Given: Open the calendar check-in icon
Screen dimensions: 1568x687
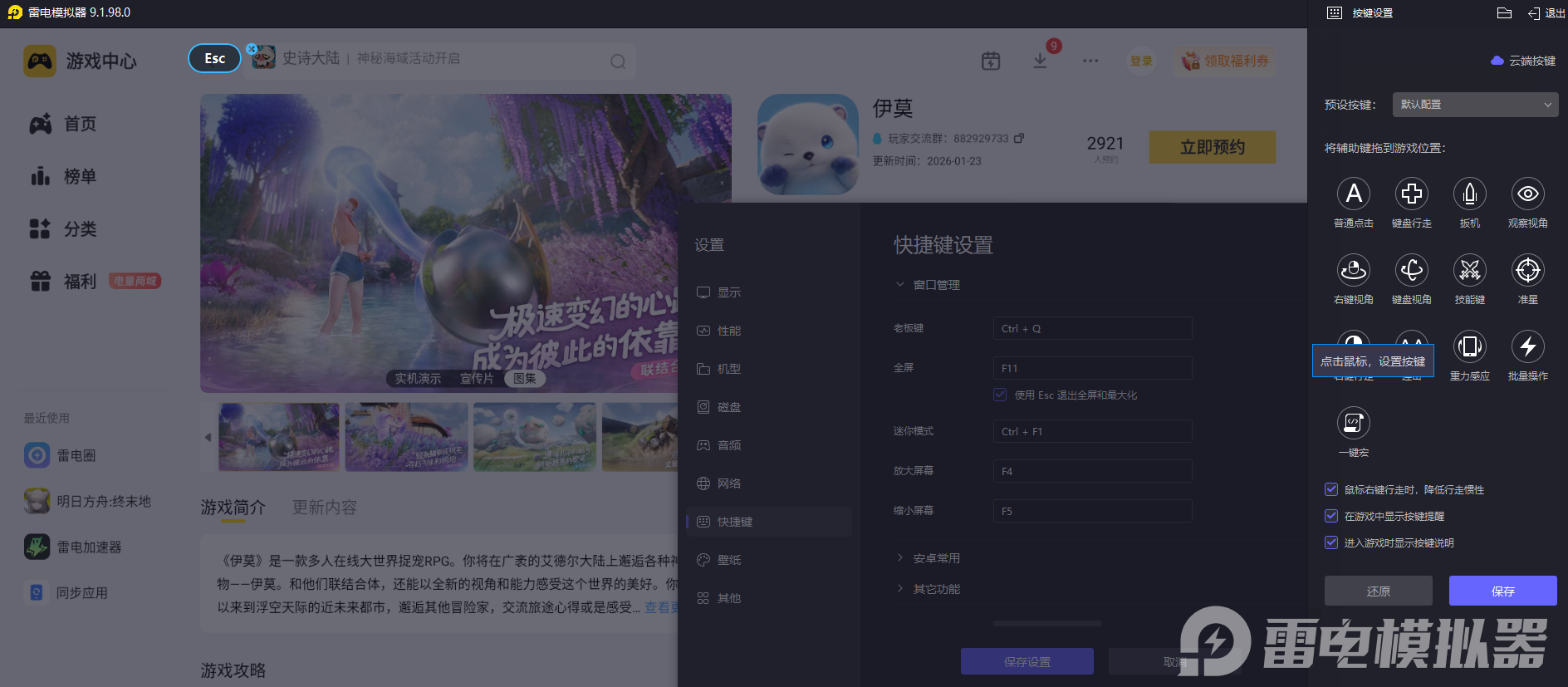Looking at the screenshot, I should coord(991,61).
